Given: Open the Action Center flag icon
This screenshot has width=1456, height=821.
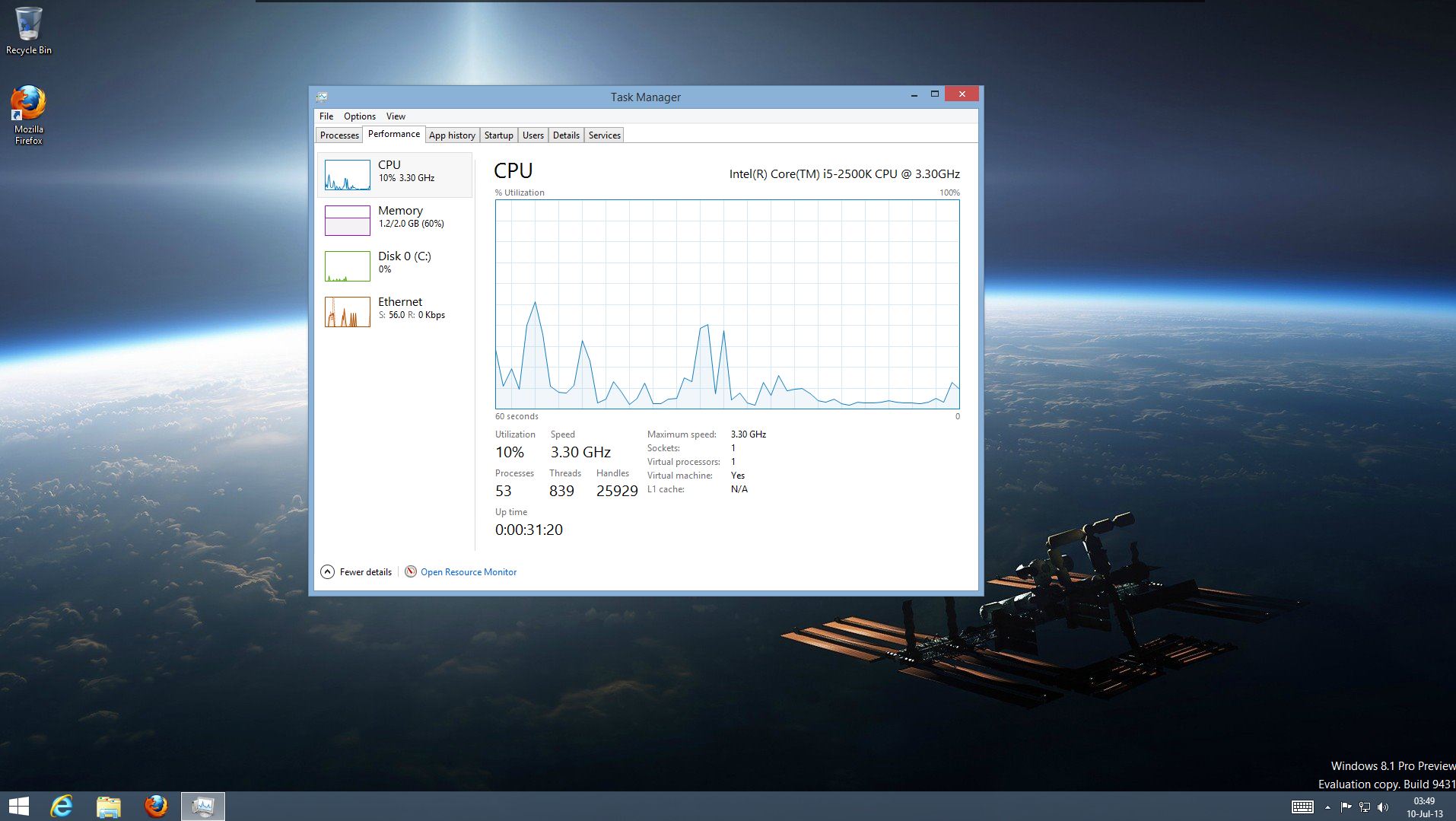Looking at the screenshot, I should 1346,807.
